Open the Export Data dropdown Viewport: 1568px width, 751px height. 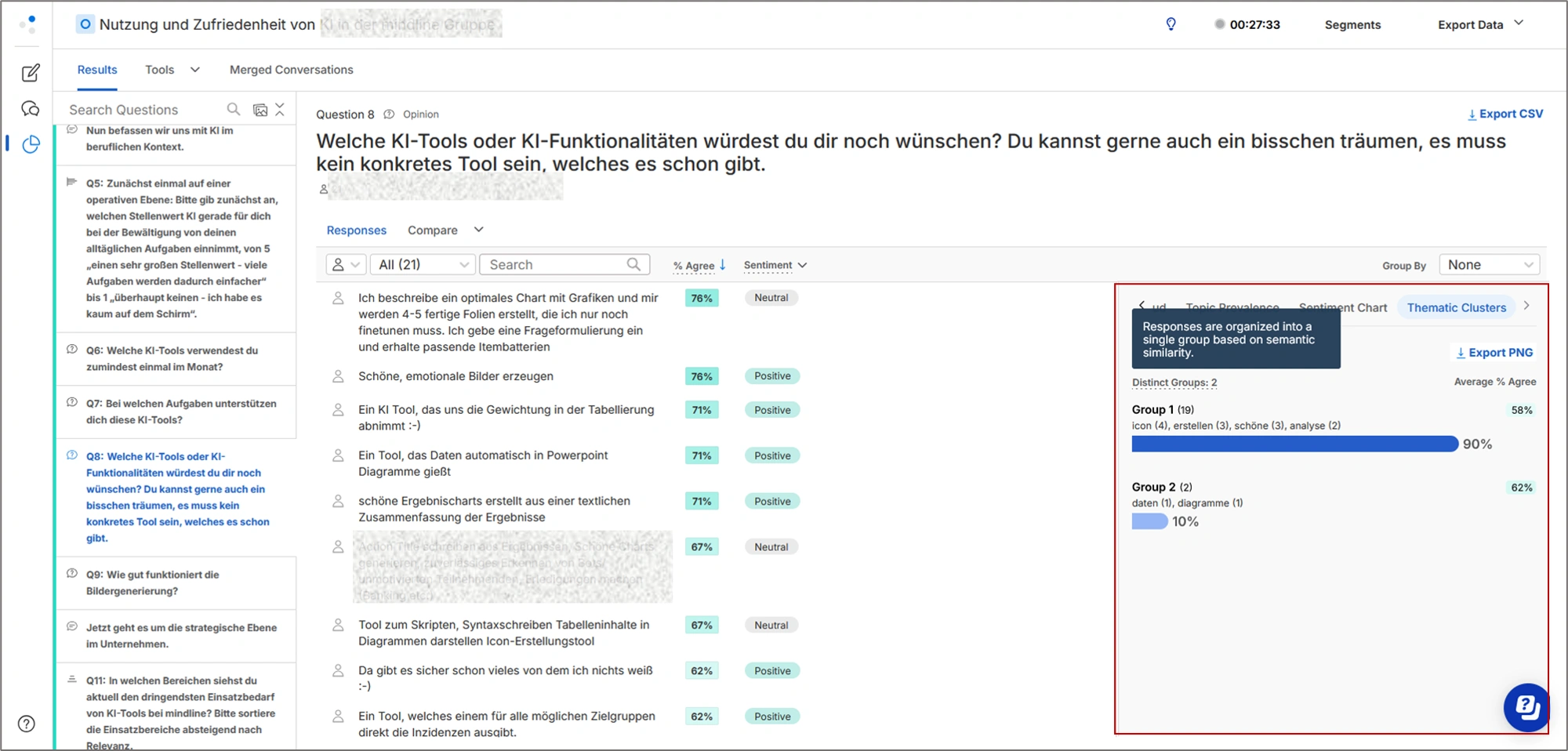click(1480, 24)
